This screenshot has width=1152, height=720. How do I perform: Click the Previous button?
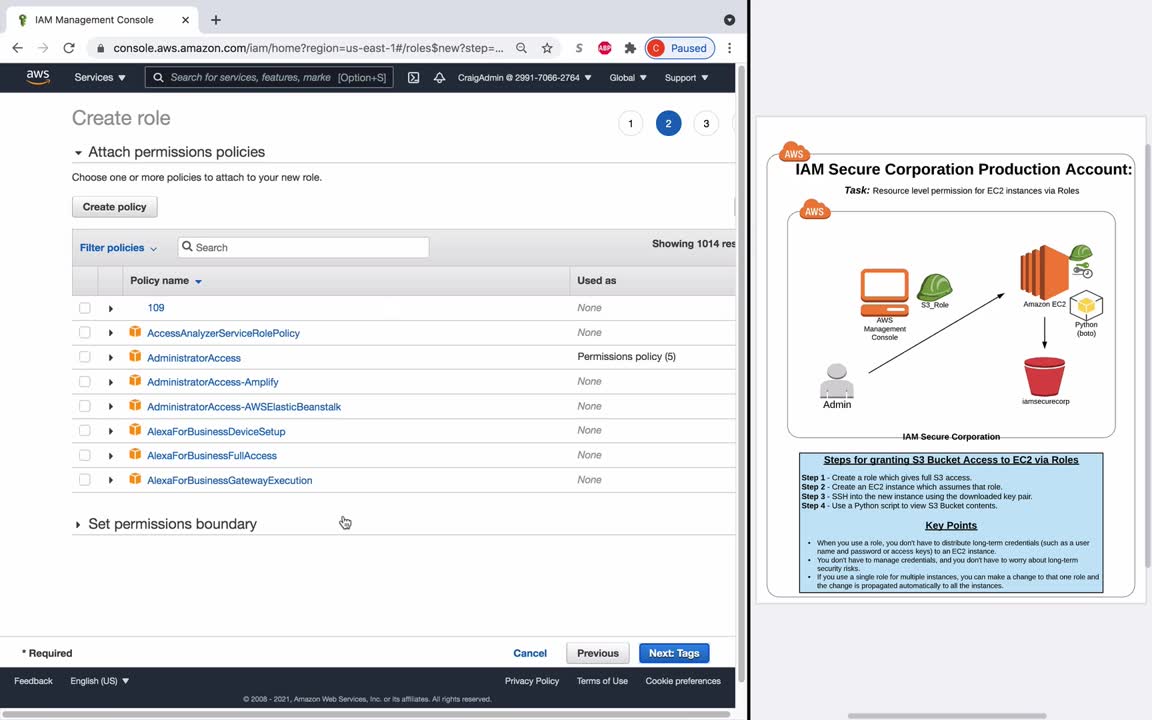pos(597,653)
